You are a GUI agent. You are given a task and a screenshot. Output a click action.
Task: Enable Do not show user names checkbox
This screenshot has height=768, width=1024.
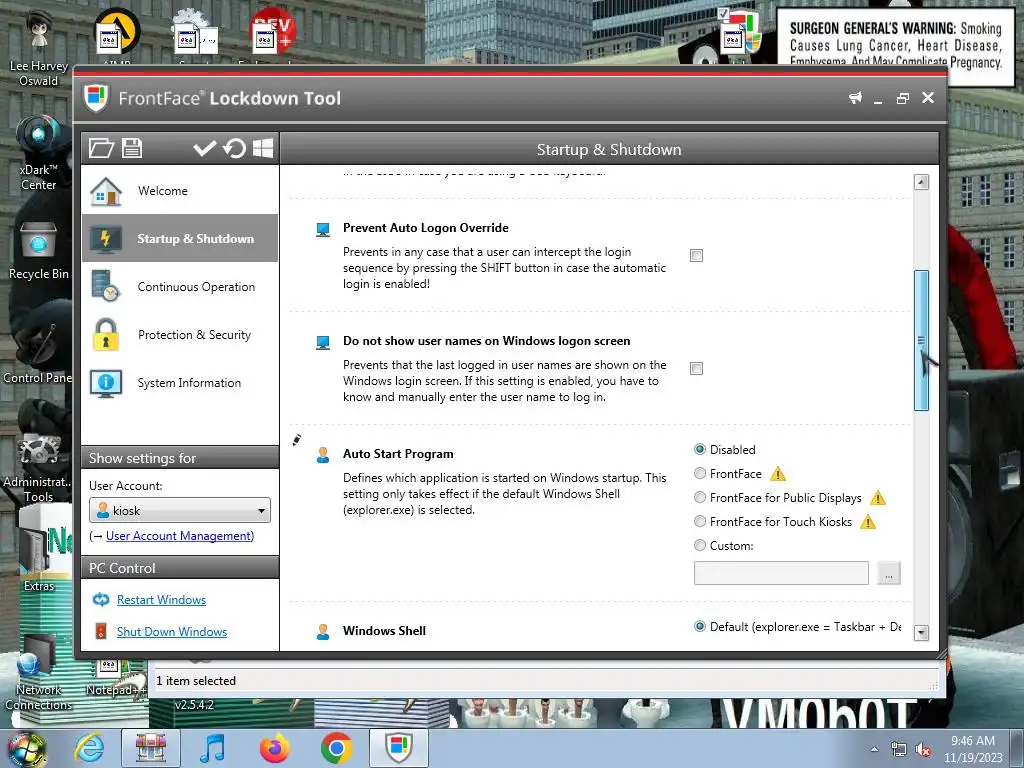coord(697,368)
